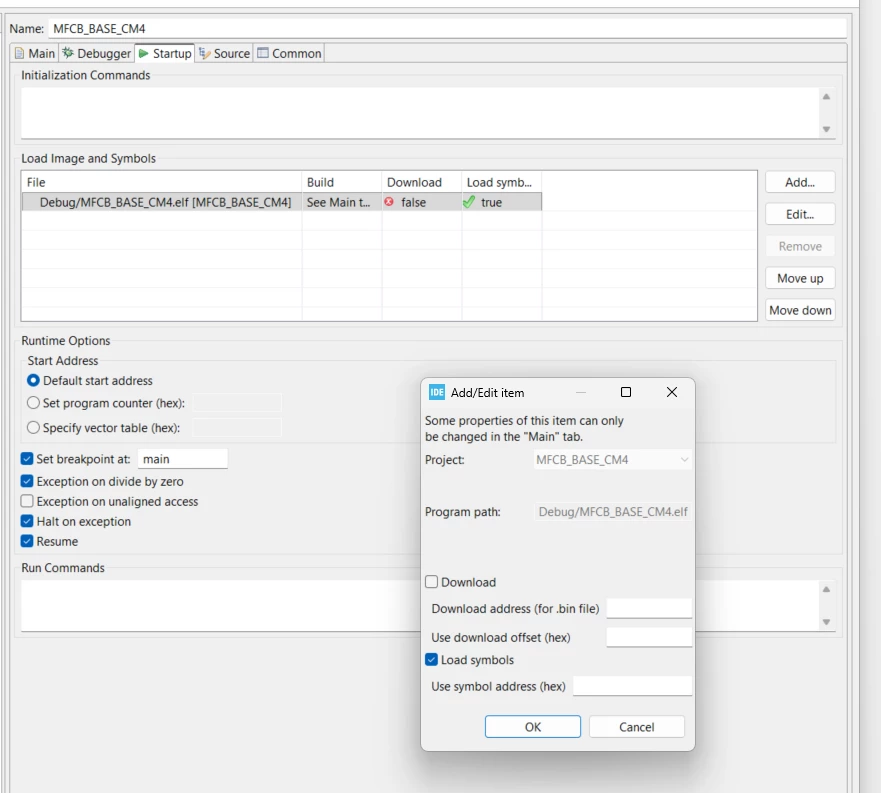Enable the Download checkbox in dialog
The height and width of the screenshot is (793, 881).
pyautogui.click(x=432, y=582)
